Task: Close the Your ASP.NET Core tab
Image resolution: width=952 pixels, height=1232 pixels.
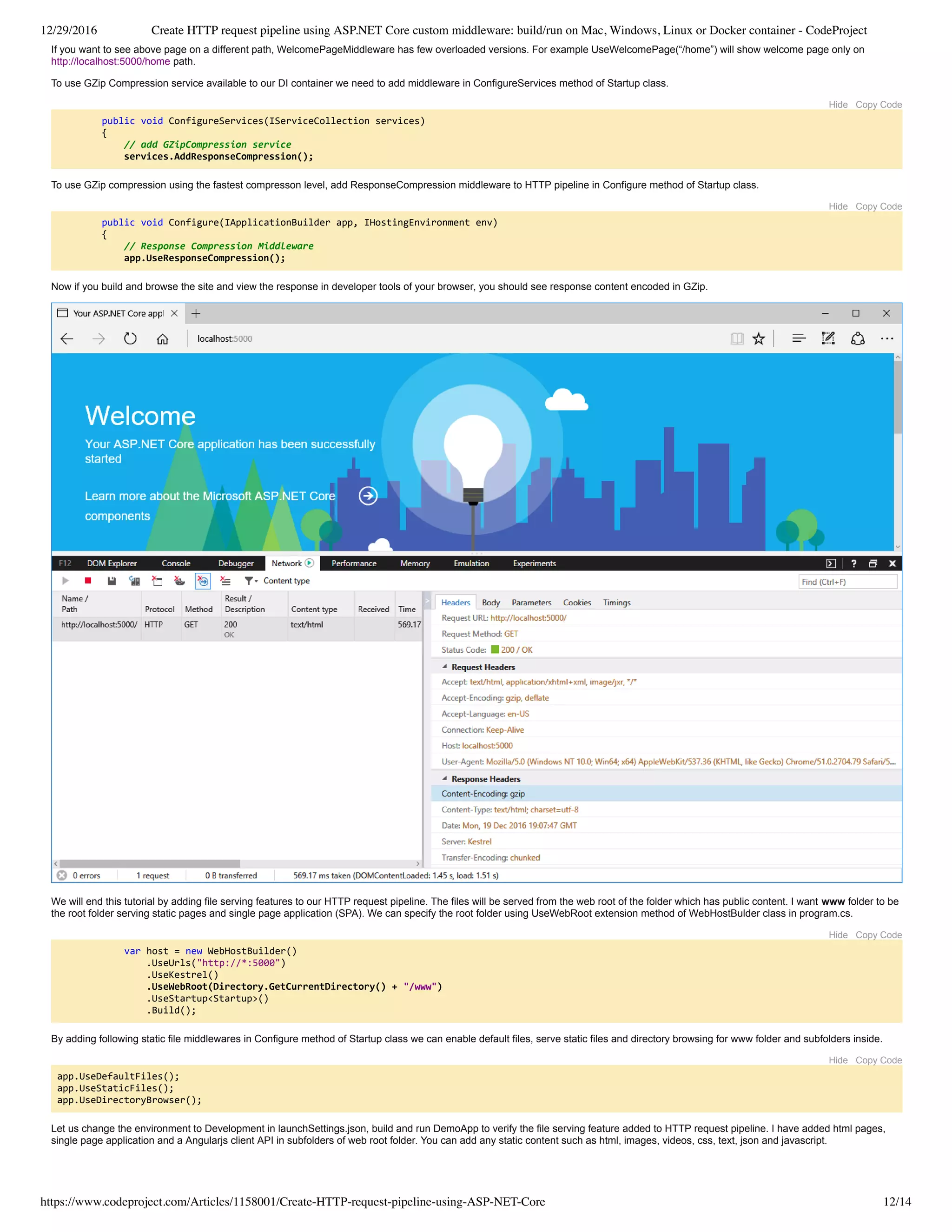Action: pos(174,313)
